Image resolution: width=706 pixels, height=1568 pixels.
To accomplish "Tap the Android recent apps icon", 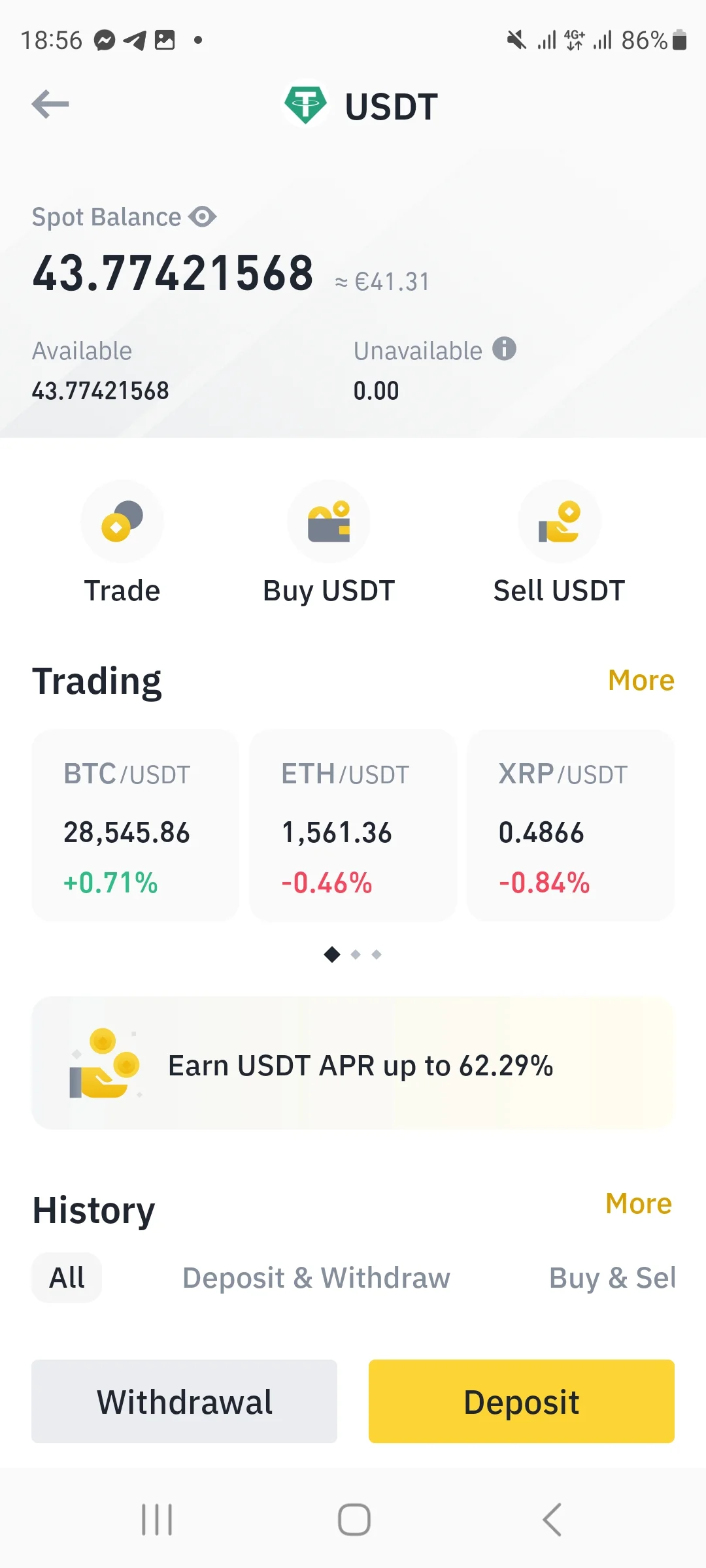I will [x=157, y=1520].
